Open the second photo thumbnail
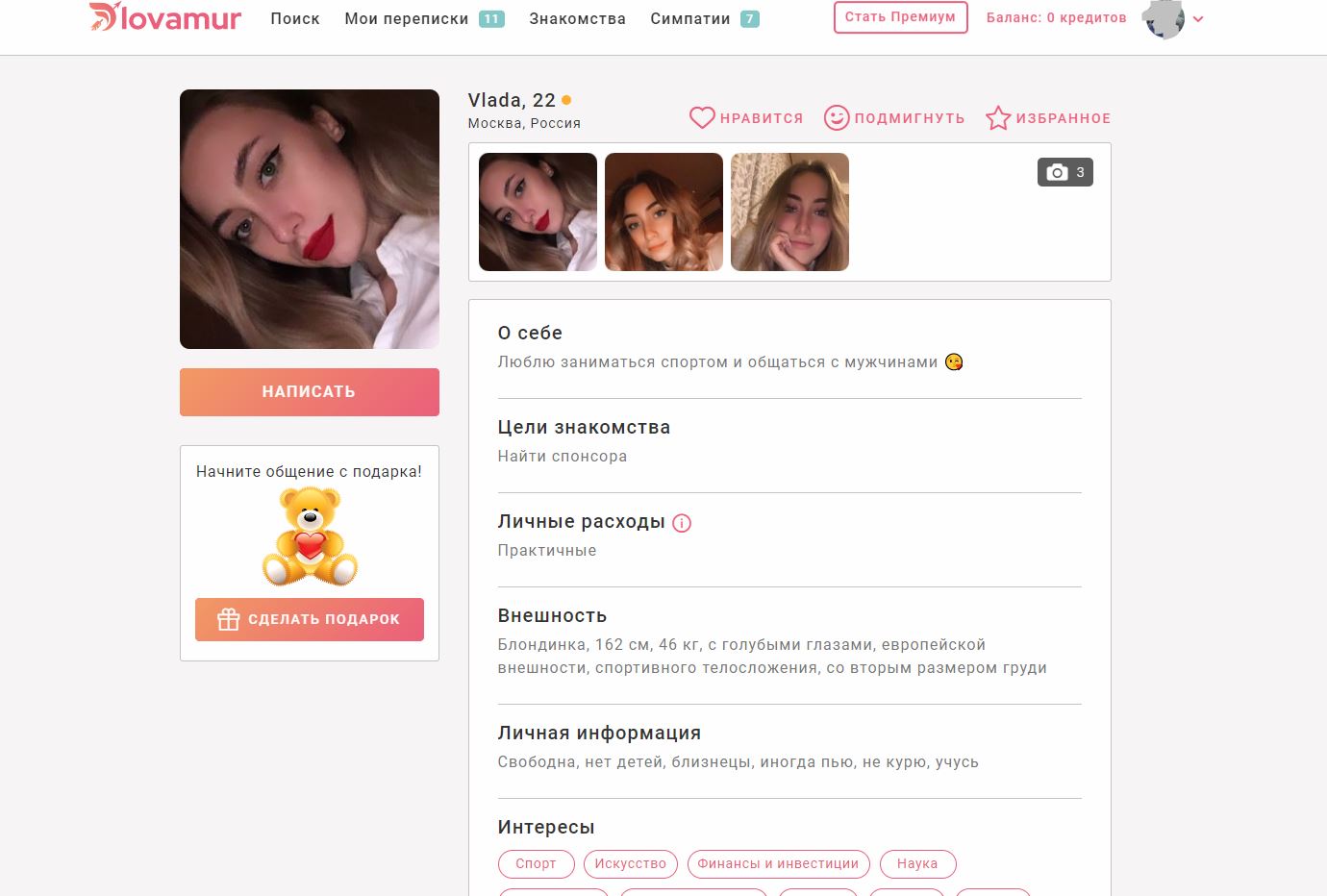Screen dimensions: 1327x896 (663, 212)
